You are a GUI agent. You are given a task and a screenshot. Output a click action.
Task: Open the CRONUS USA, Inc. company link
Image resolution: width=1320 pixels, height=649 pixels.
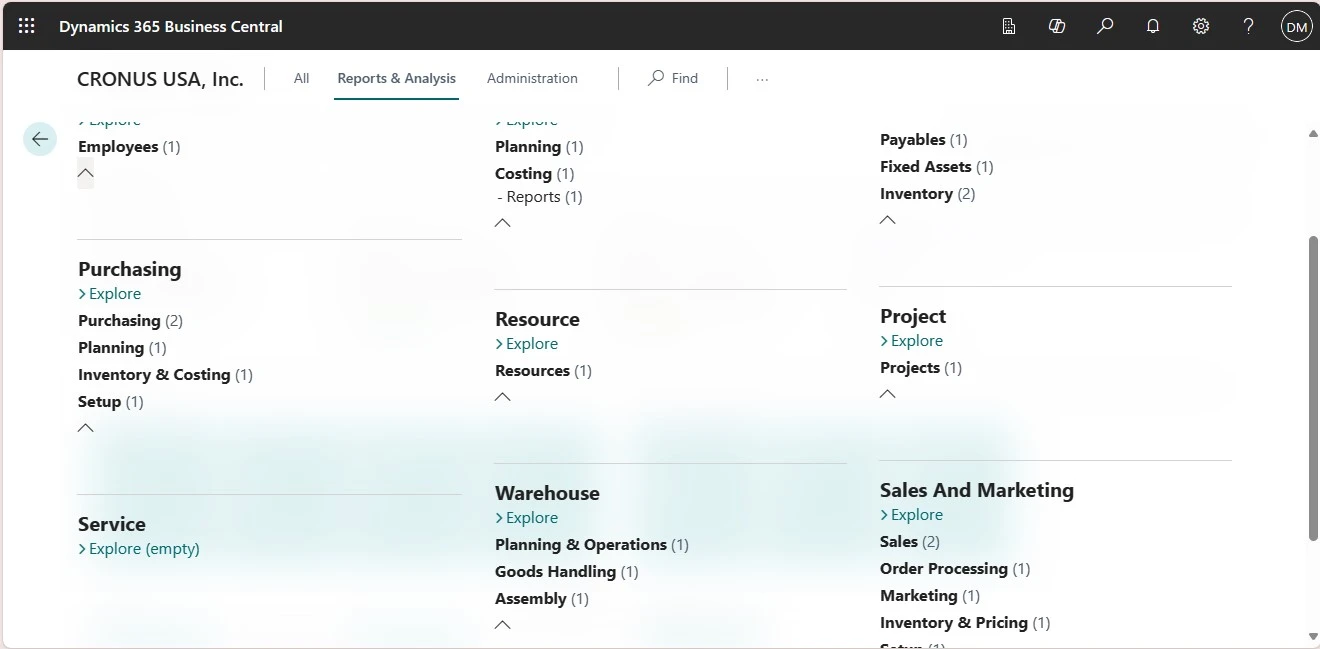(x=160, y=79)
